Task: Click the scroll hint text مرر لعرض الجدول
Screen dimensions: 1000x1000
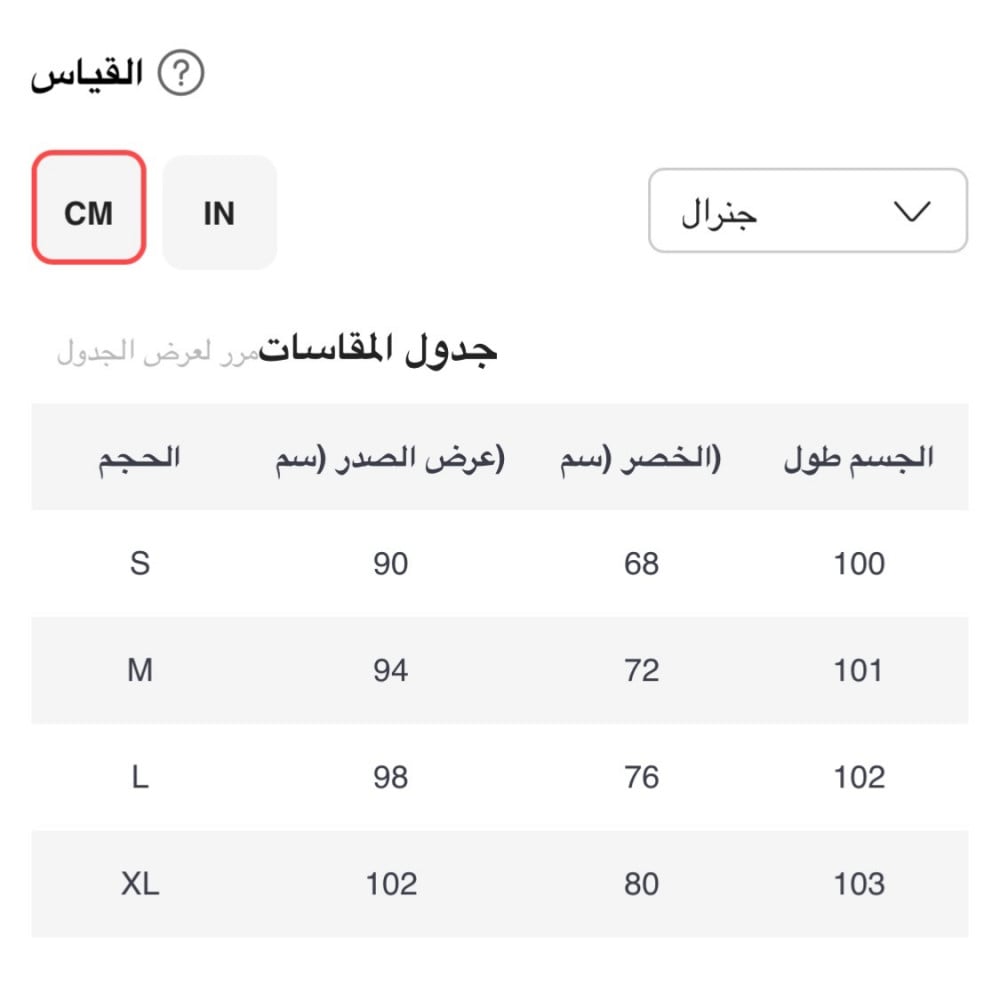Action: [157, 353]
